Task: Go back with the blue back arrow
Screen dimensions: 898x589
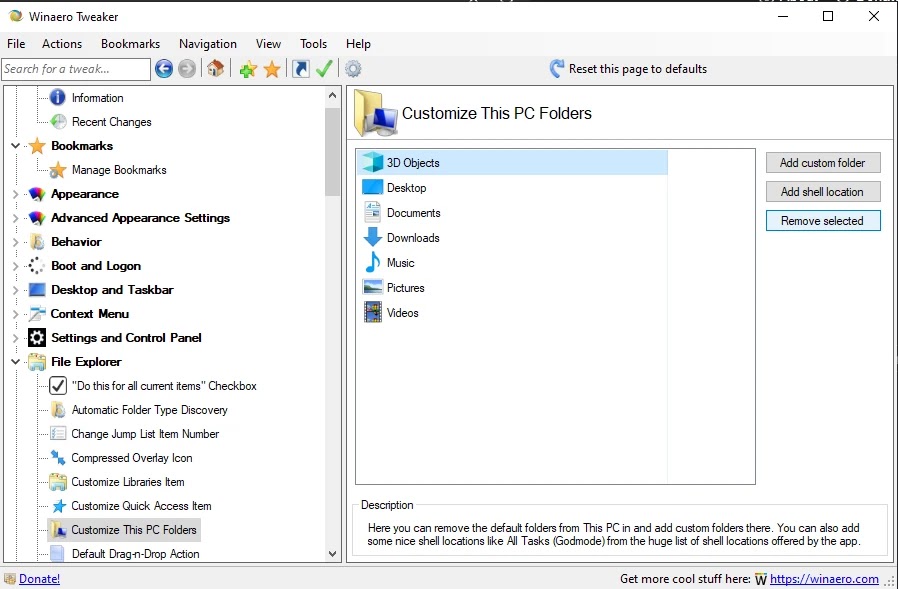Action: [164, 69]
